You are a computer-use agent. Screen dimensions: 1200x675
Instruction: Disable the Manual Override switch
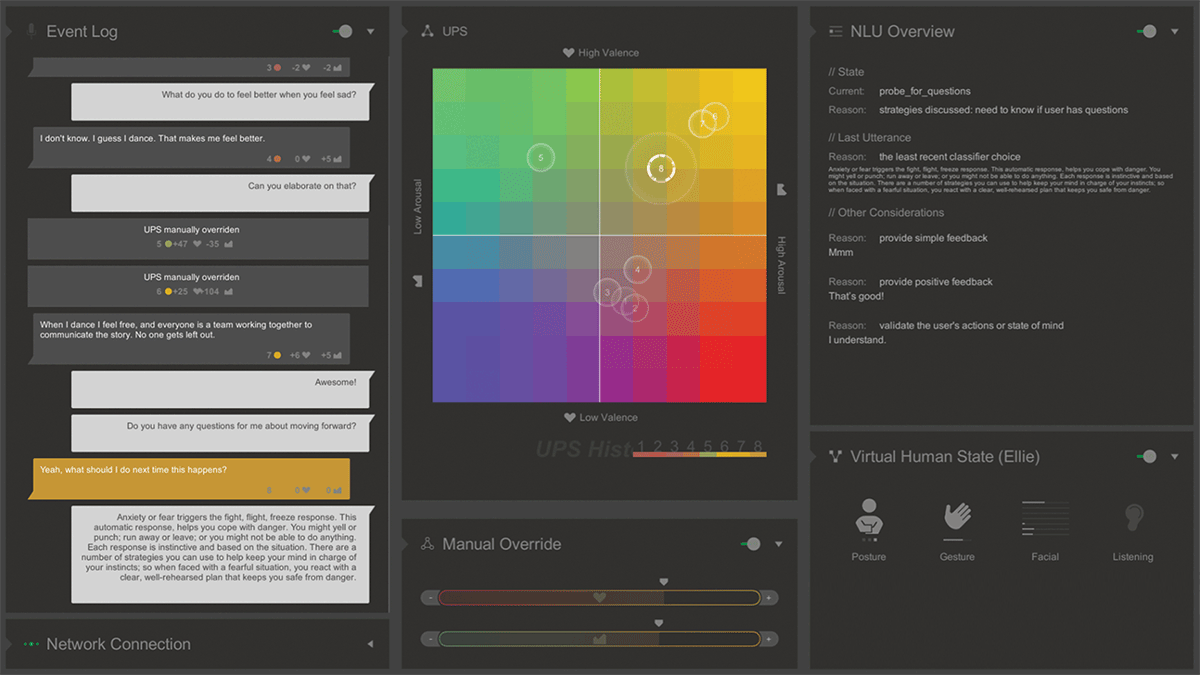(x=751, y=544)
